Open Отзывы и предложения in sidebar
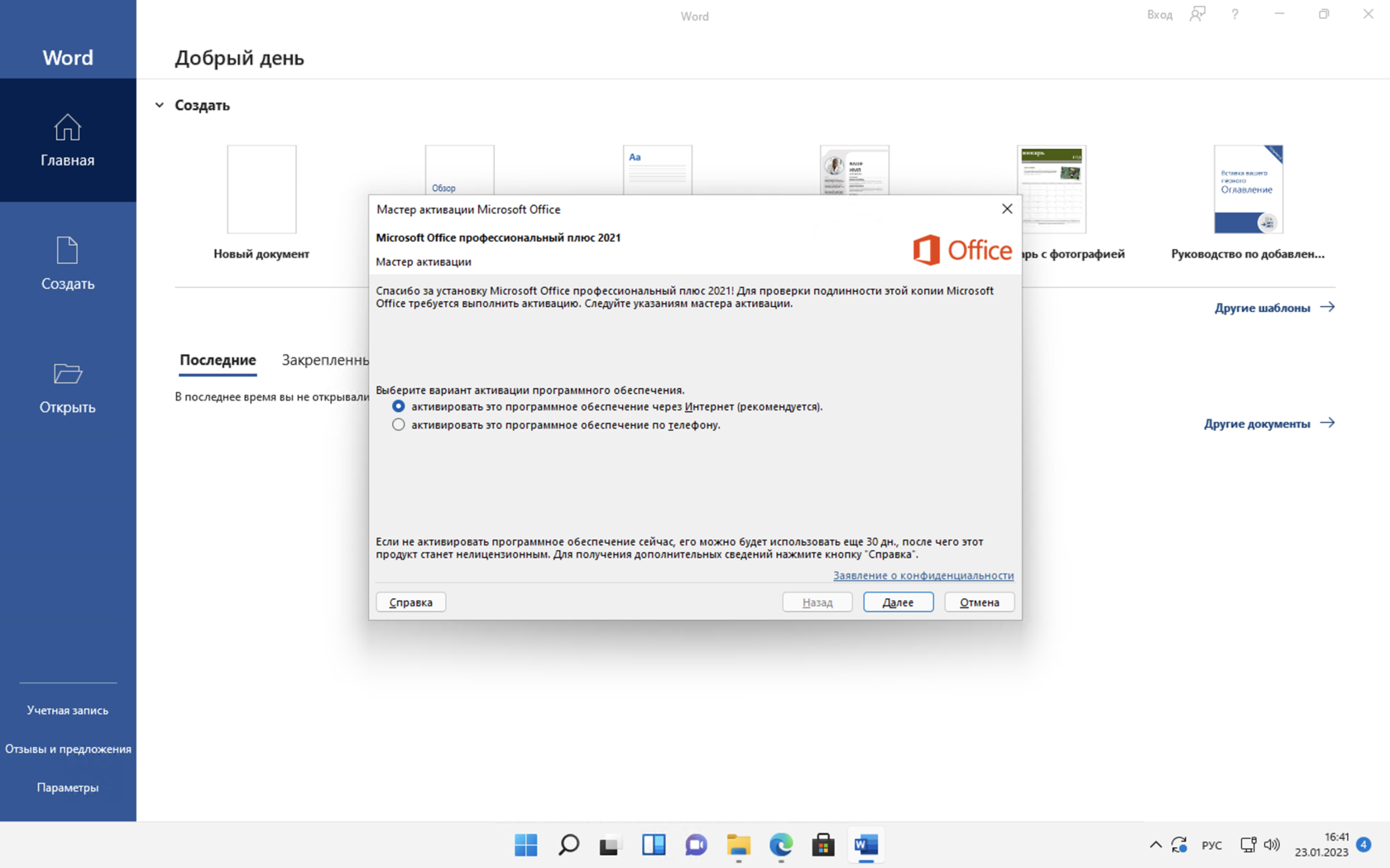 68,749
